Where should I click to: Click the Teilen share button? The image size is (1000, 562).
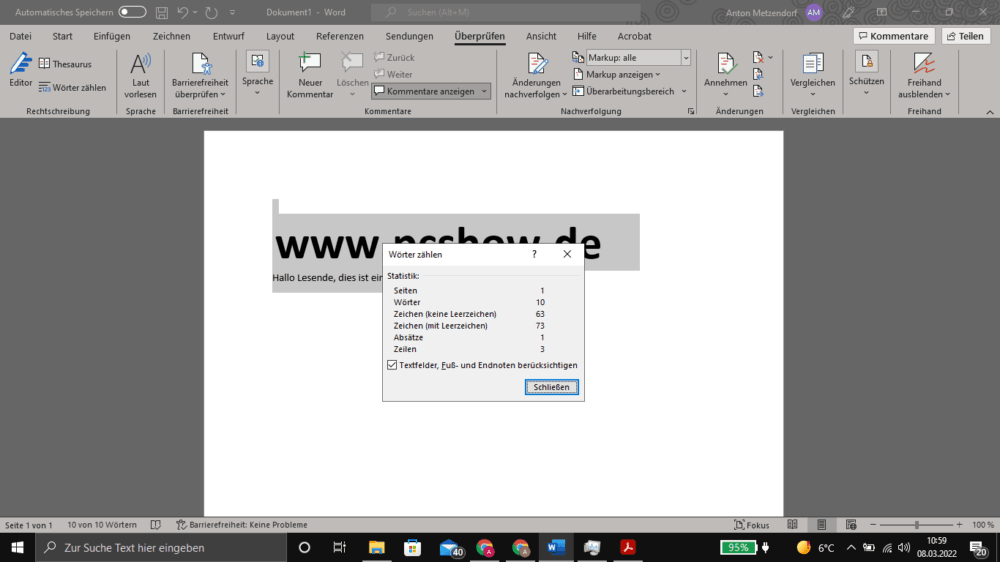click(x=966, y=36)
